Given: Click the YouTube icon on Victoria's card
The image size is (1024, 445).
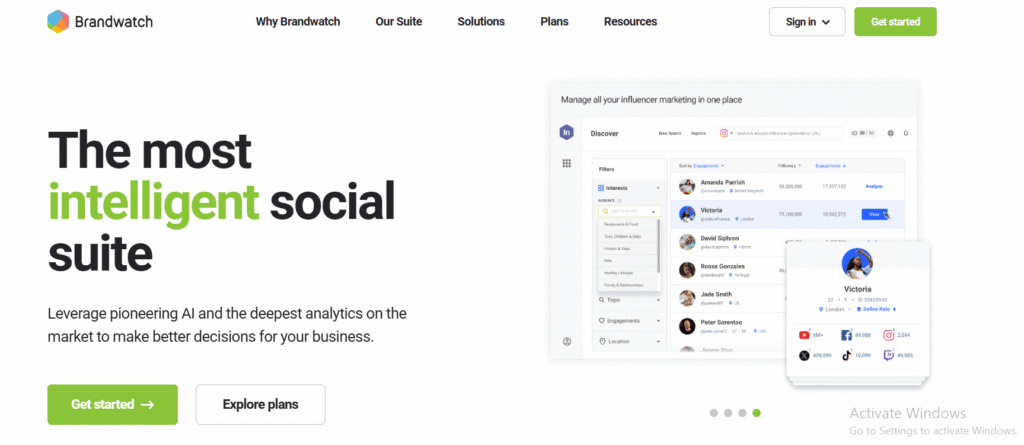Looking at the screenshot, I should click(x=805, y=336).
